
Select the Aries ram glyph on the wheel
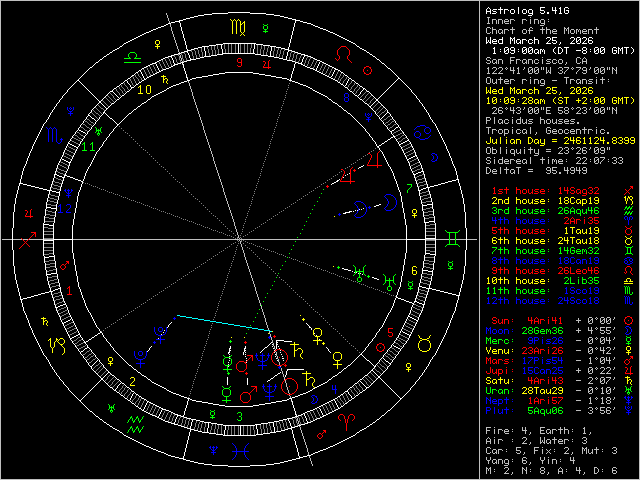coord(347,424)
